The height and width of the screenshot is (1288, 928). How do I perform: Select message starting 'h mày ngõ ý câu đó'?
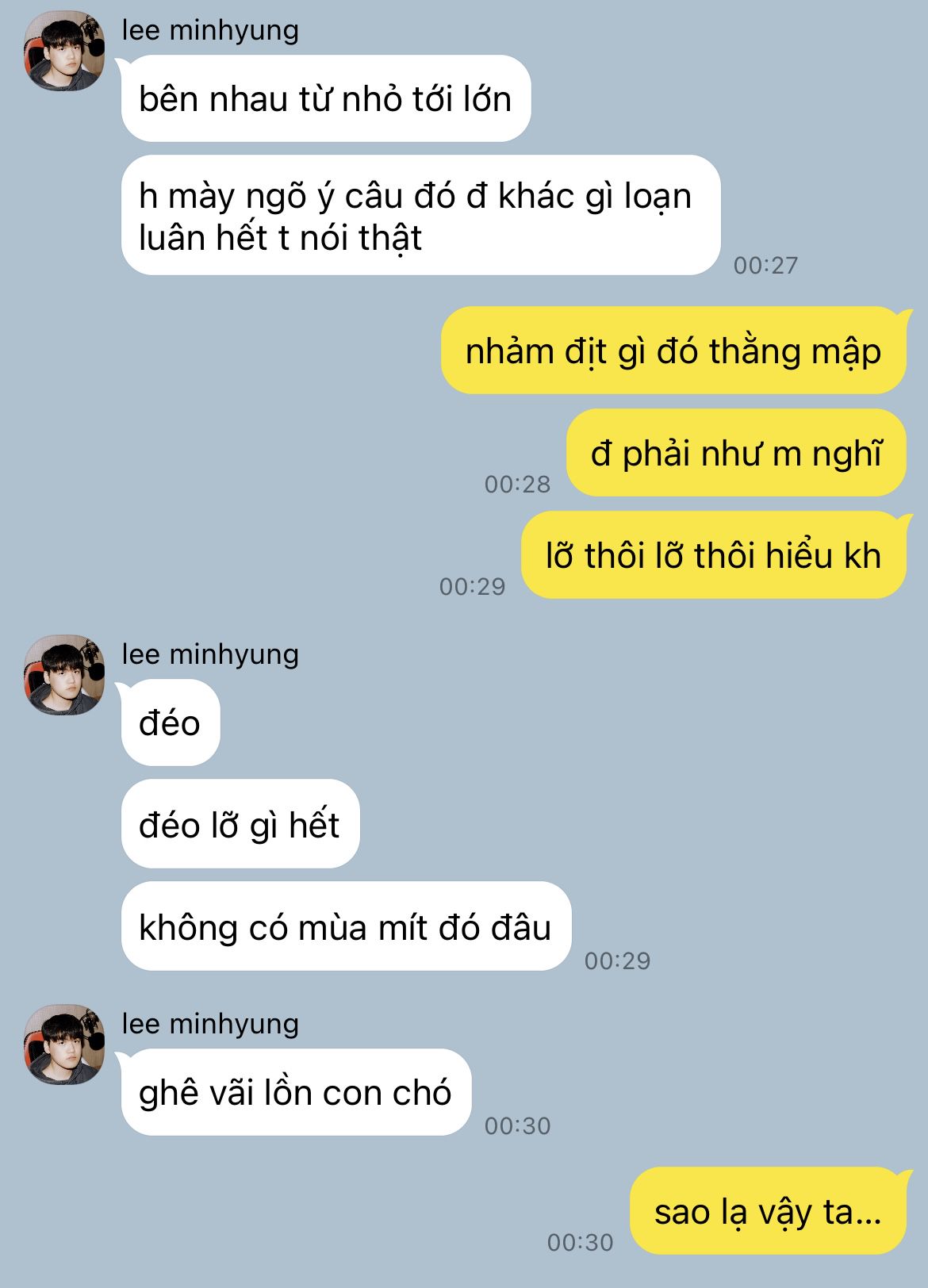click(x=420, y=216)
